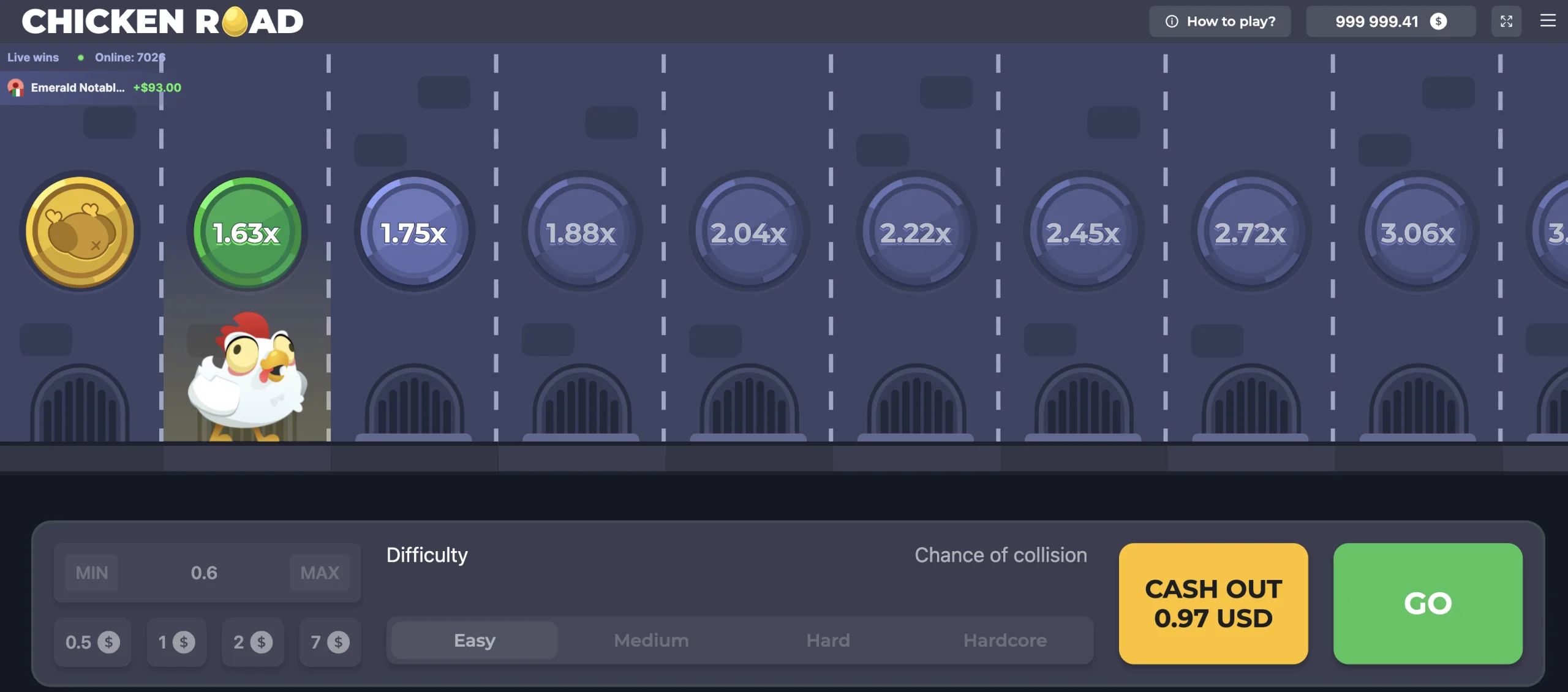Click the Live wins label

tap(33, 57)
